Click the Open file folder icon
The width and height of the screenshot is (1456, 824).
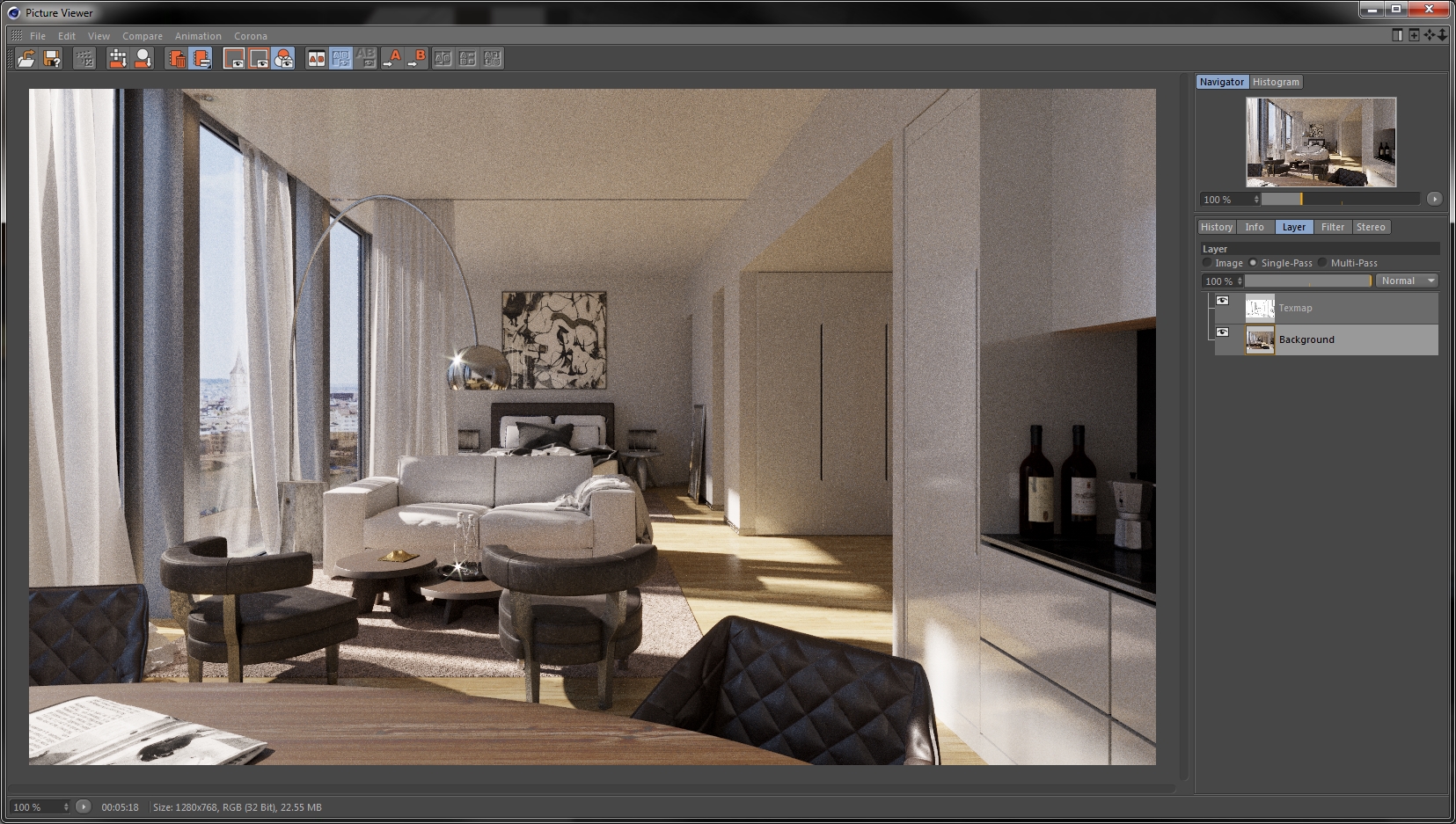point(26,59)
